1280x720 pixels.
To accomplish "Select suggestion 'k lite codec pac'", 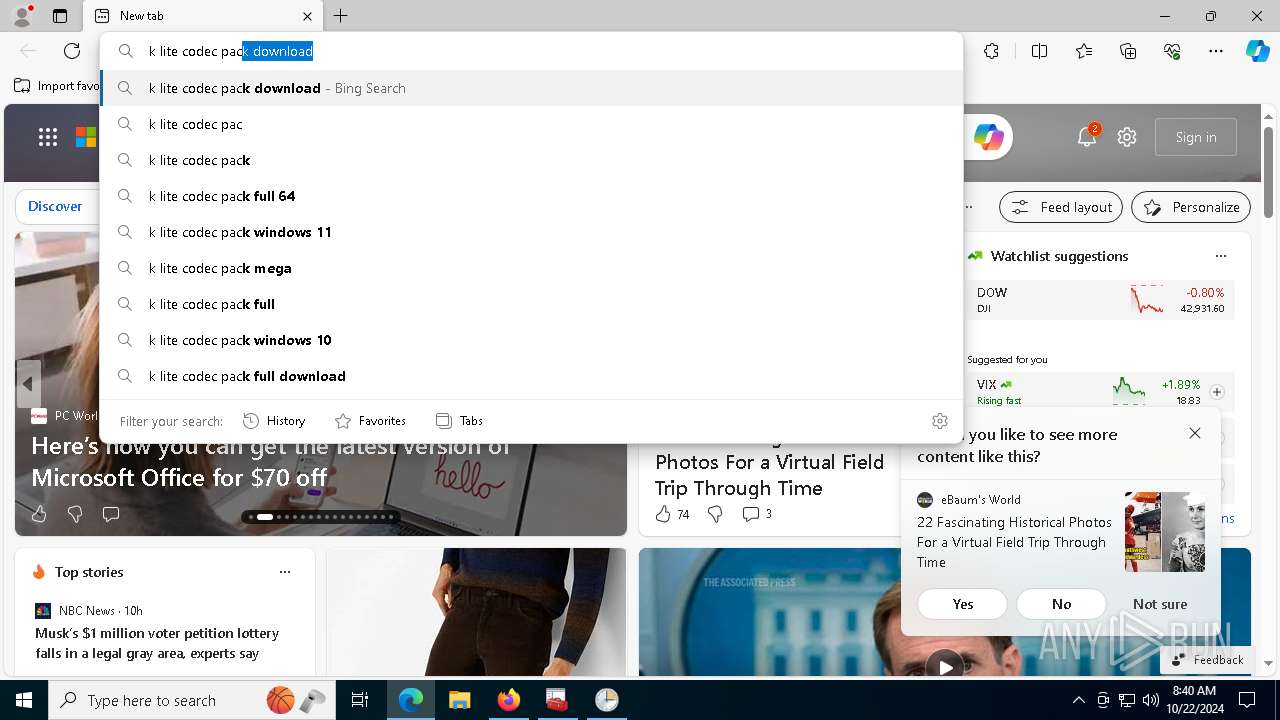I will [532, 124].
